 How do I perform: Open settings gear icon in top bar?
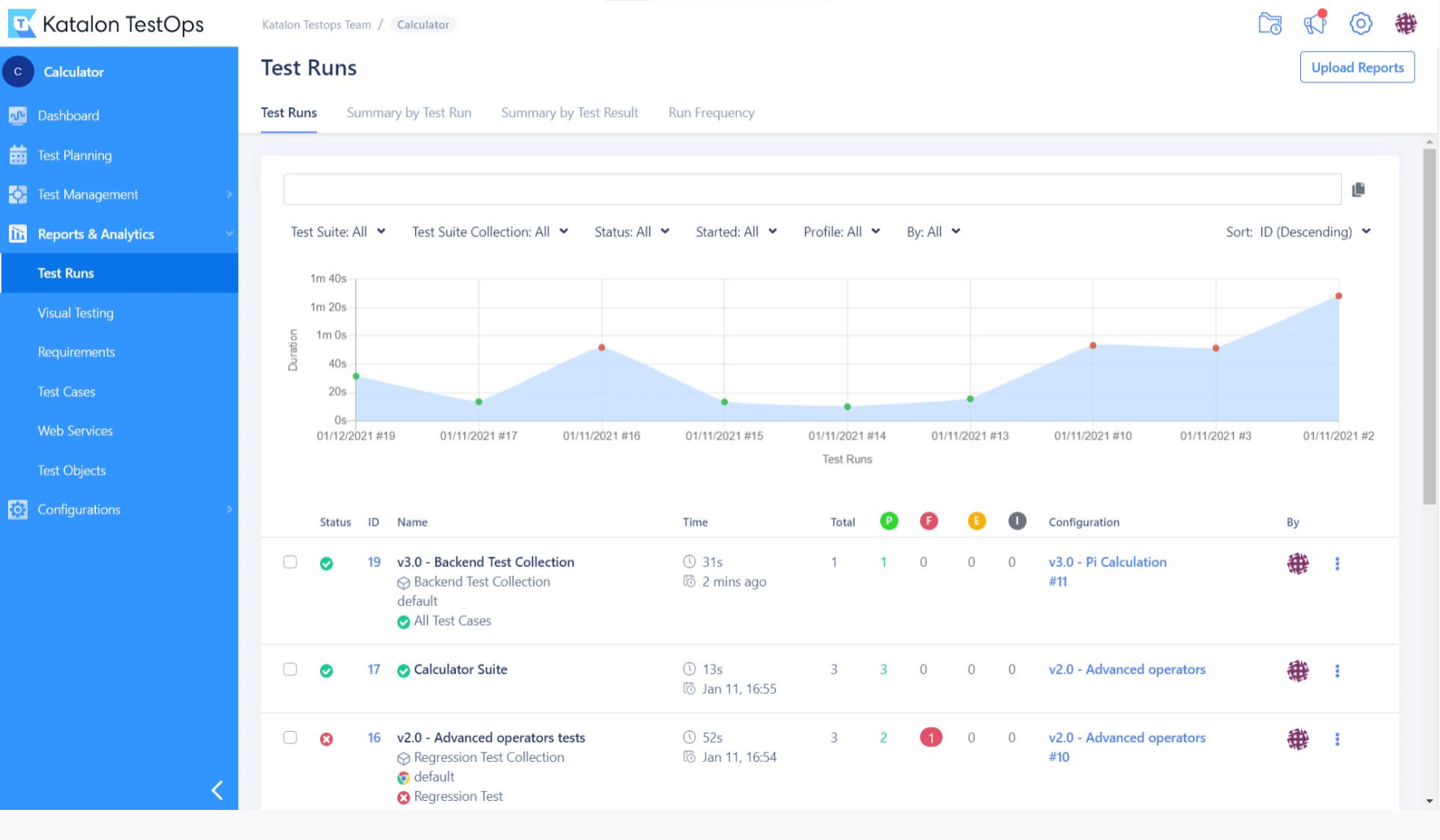point(1361,24)
